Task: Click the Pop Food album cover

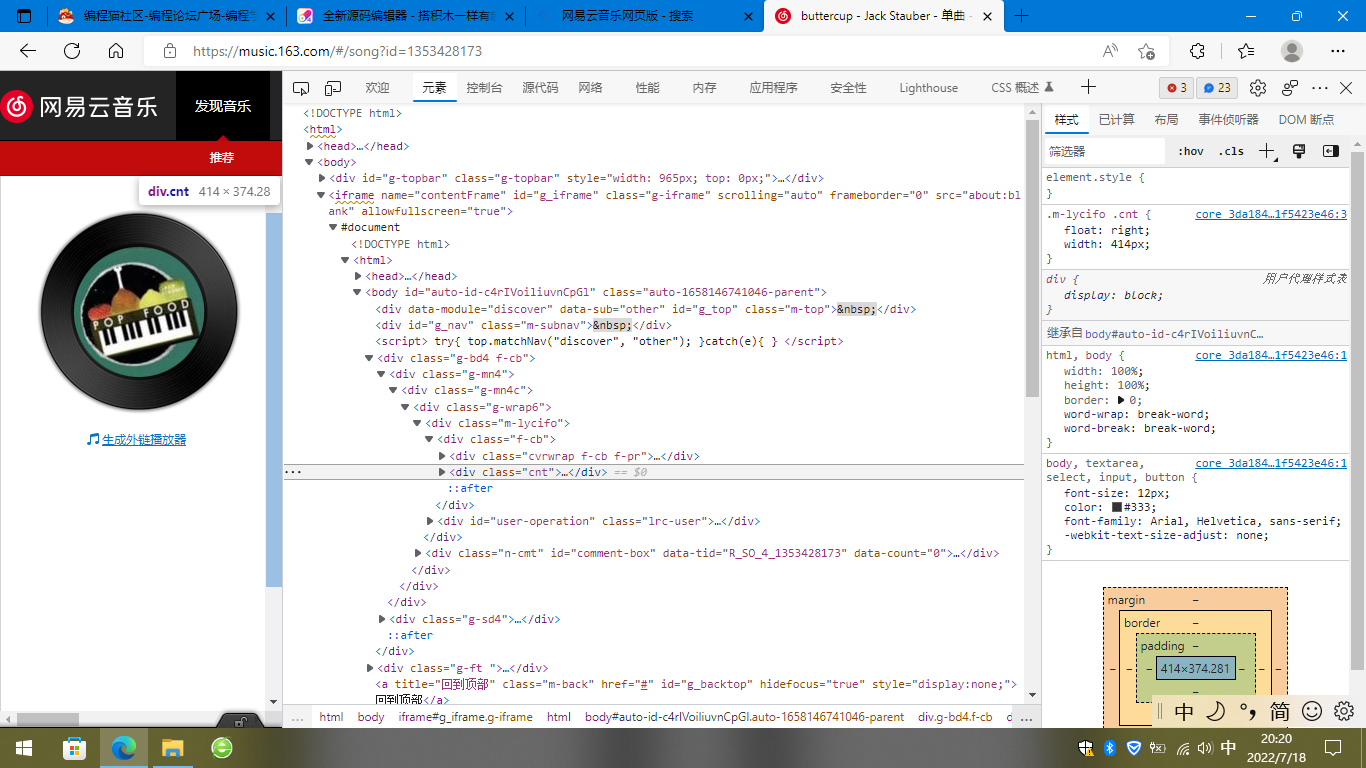Action: pos(138,312)
